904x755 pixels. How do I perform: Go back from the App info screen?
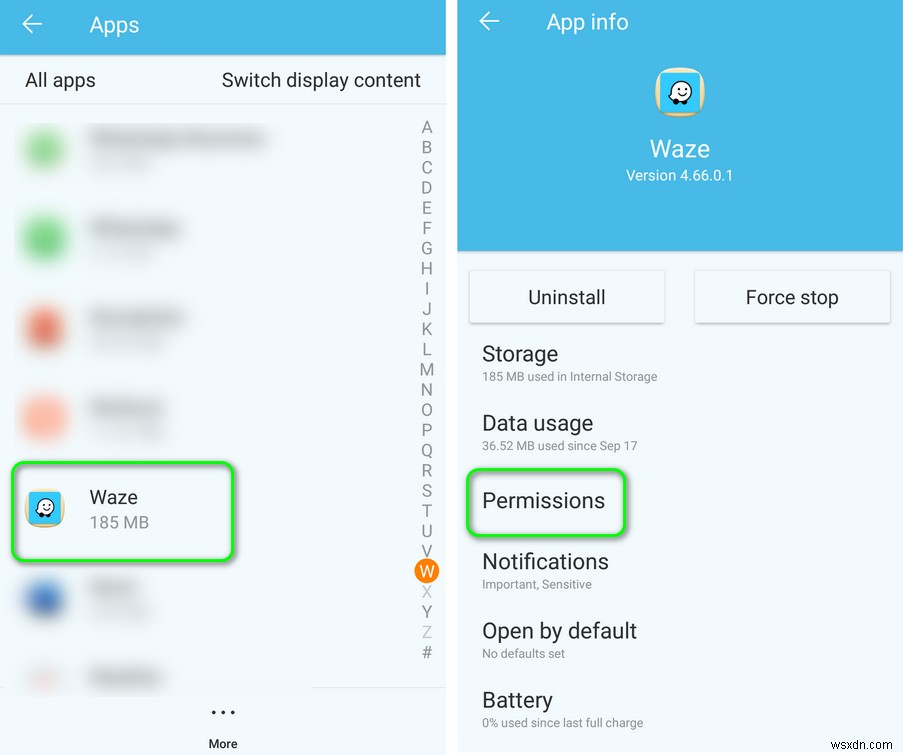point(489,21)
